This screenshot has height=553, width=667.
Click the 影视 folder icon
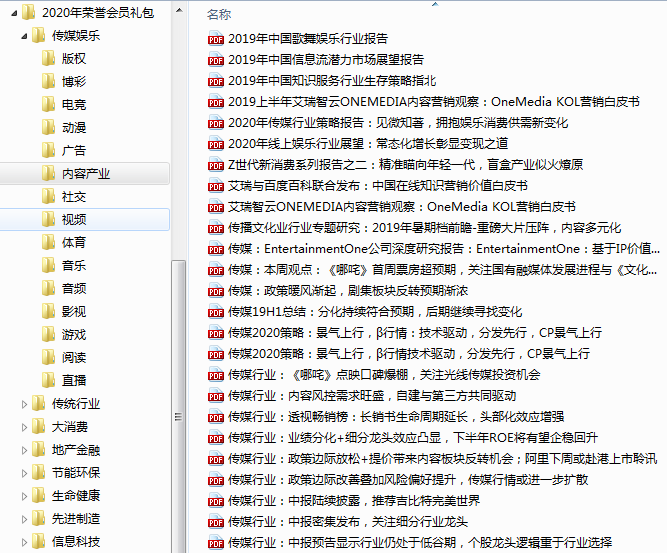coord(48,311)
